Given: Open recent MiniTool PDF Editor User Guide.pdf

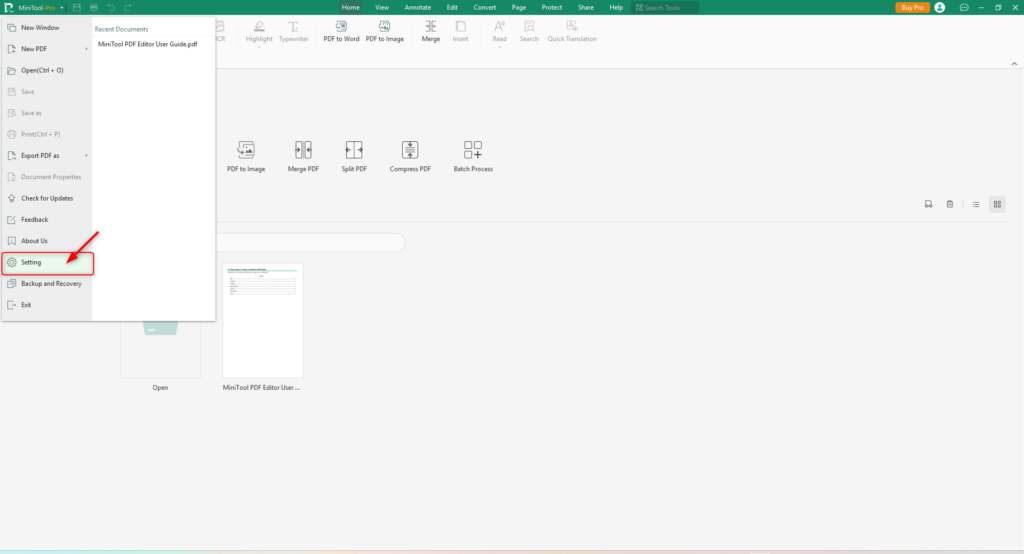Looking at the screenshot, I should pyautogui.click(x=148, y=44).
